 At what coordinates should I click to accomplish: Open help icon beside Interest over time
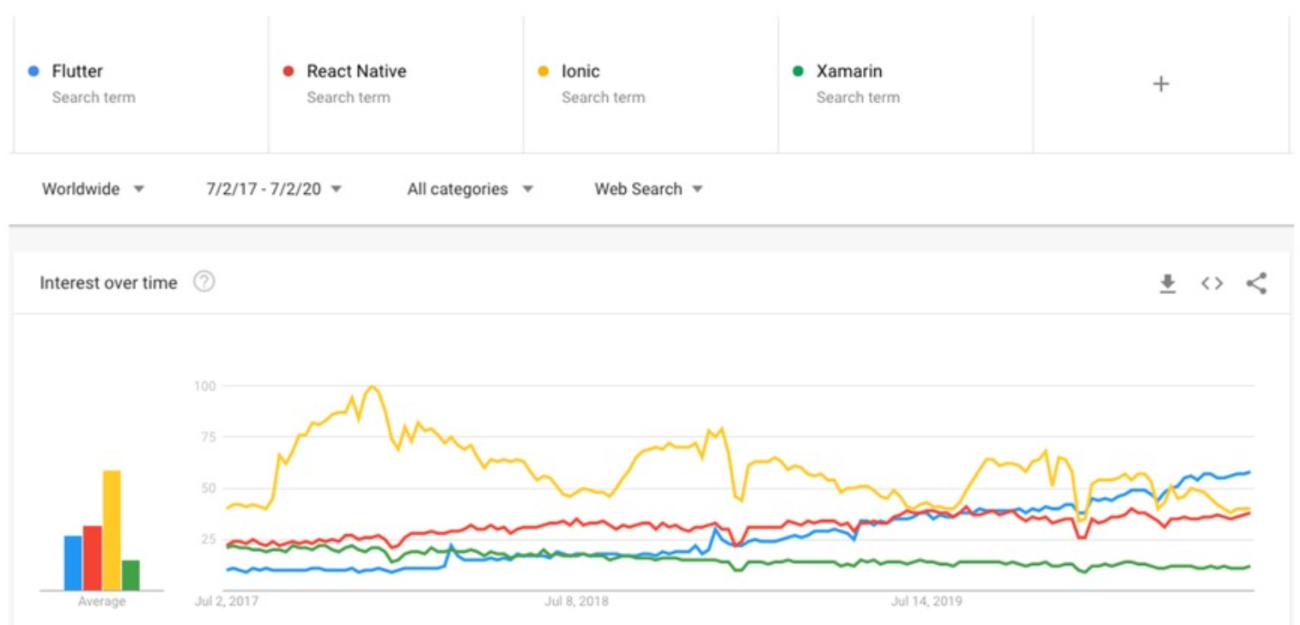204,282
